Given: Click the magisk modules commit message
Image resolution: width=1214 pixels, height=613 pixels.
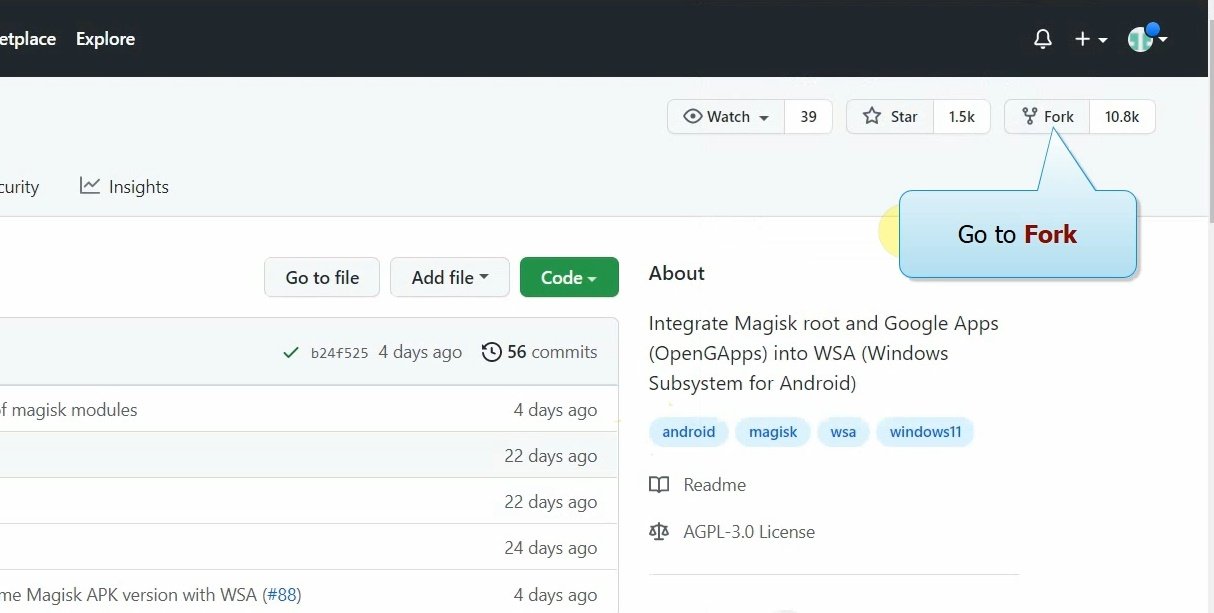Looking at the screenshot, I should pos(69,410).
